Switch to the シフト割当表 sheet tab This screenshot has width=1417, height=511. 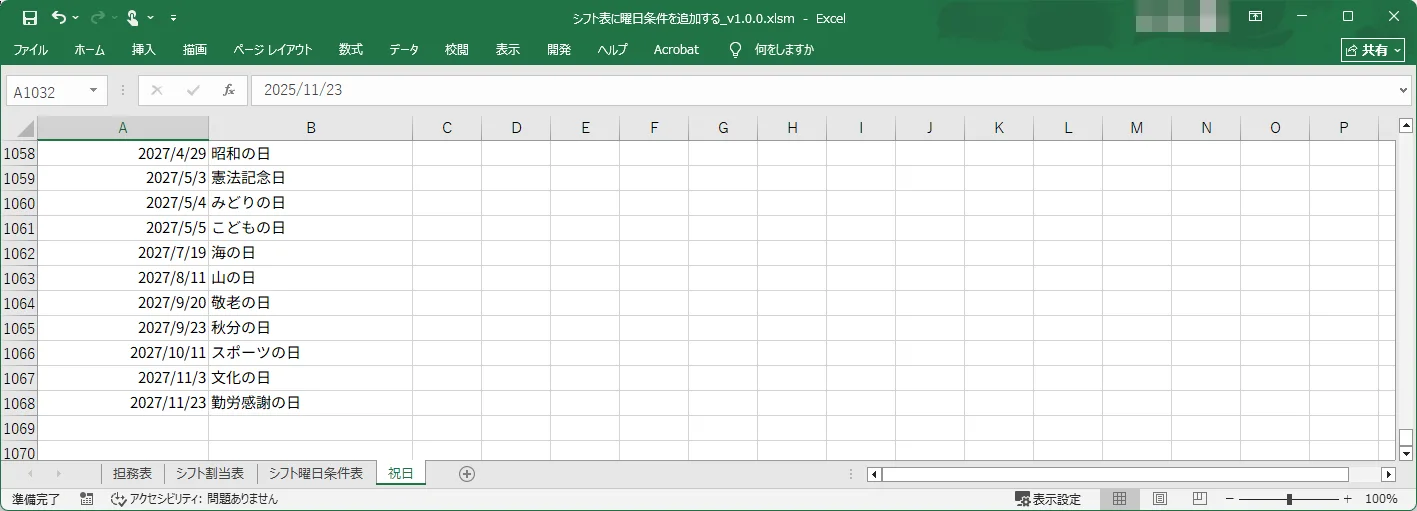[x=210, y=474]
